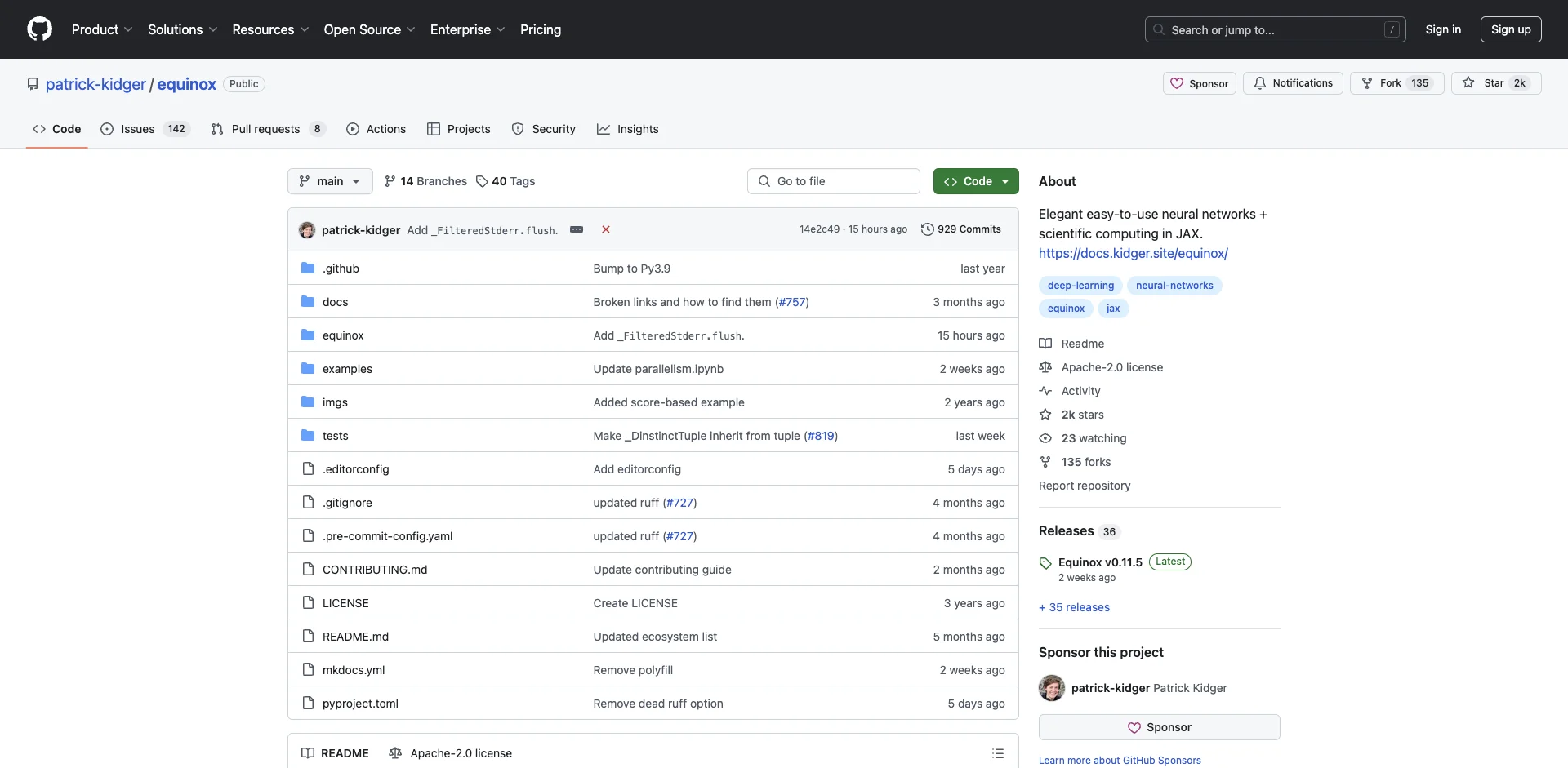The image size is (1568, 768).
Task: Click the Notifications button
Action: coord(1293,83)
